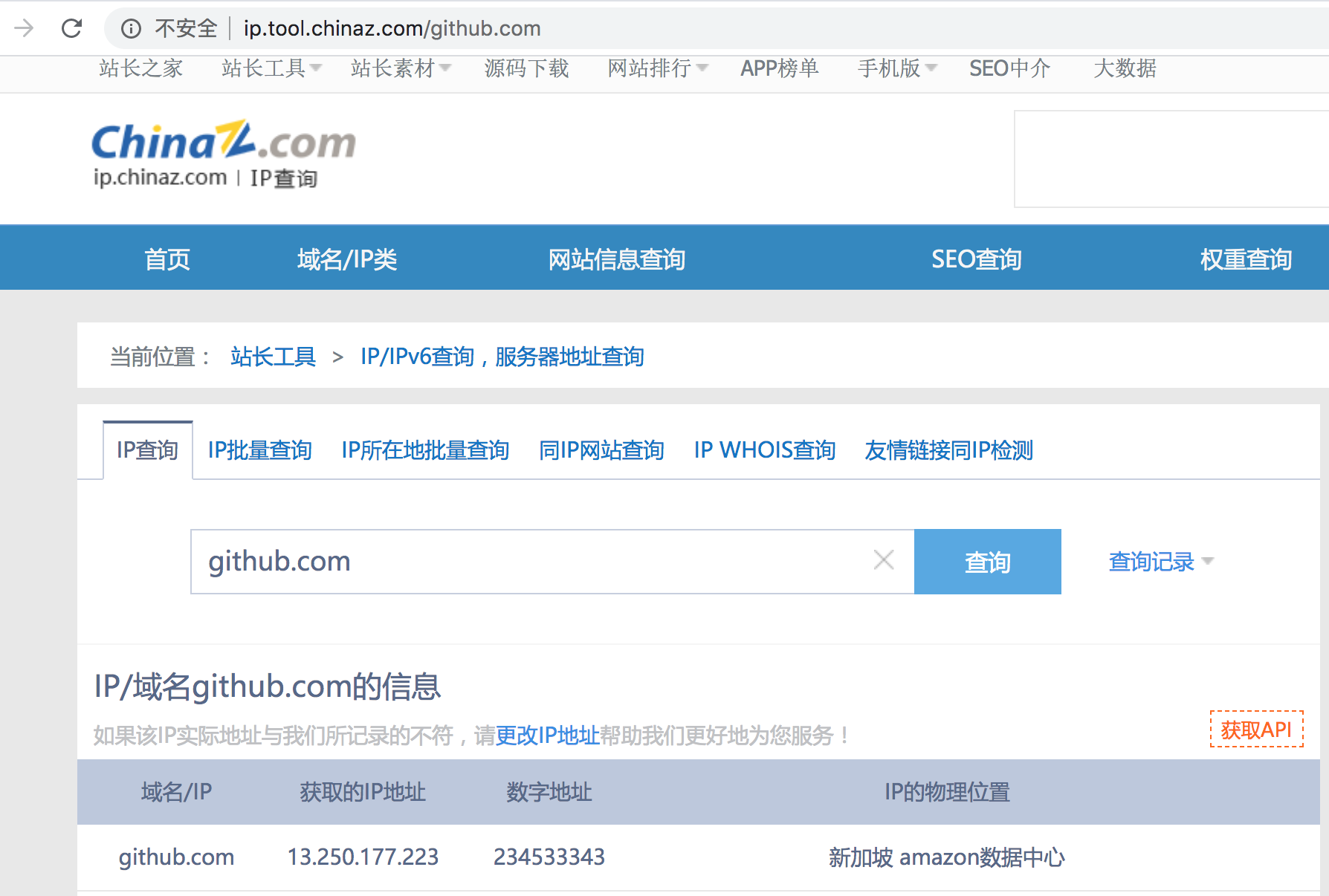Click the browser forward arrow
Viewport: 1329px width, 896px height.
click(x=24, y=28)
